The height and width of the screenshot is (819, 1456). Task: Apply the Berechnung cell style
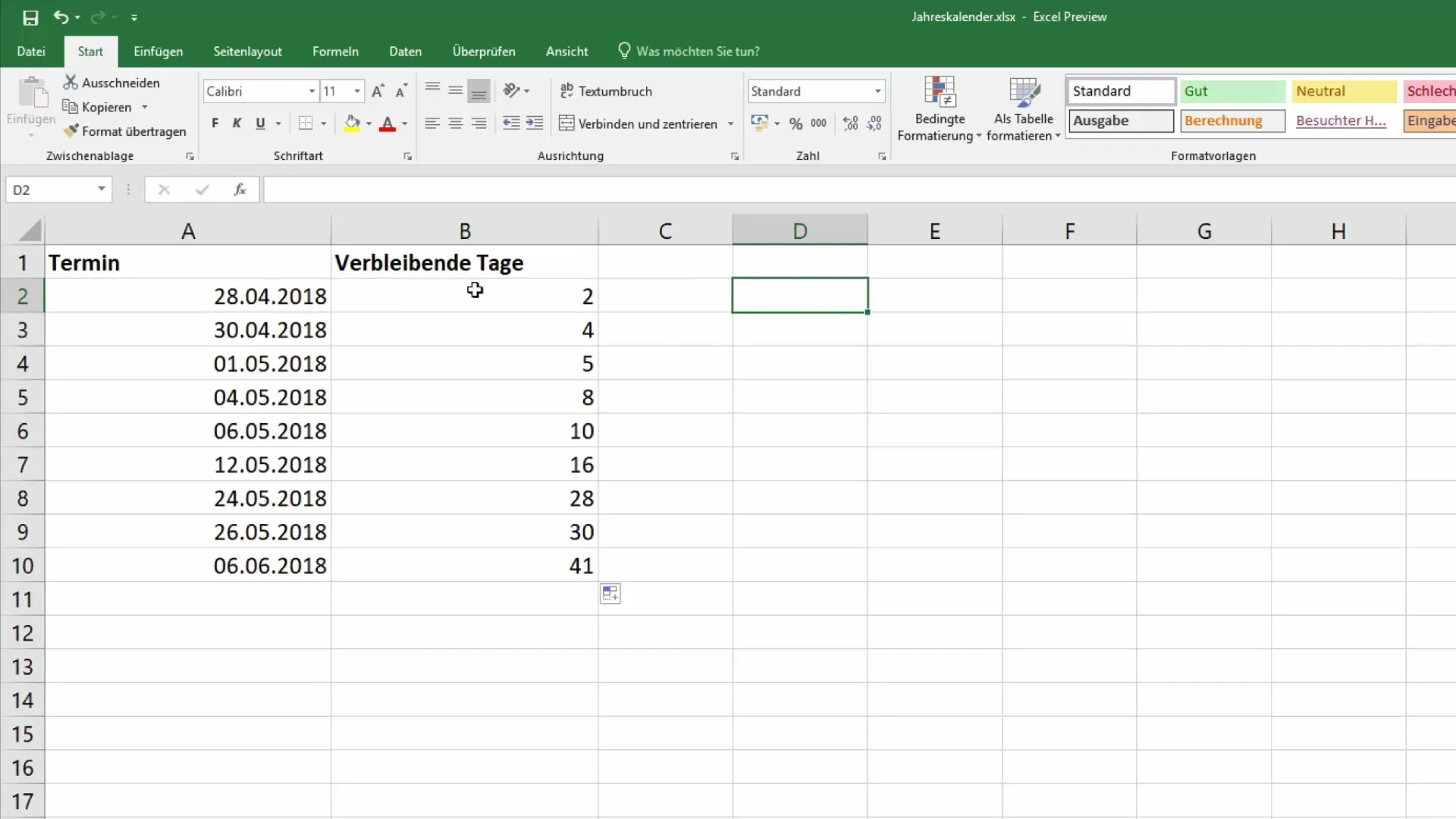[1232, 121]
